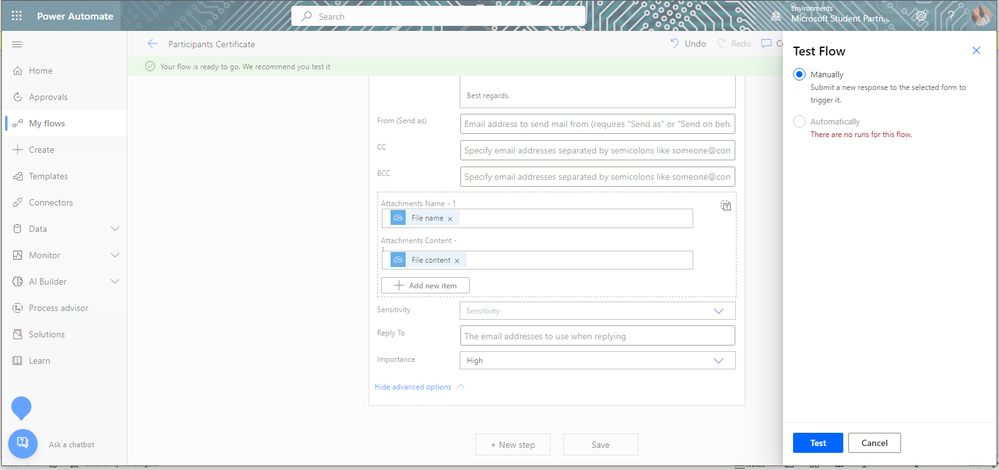Open My flows in the navigation

click(x=47, y=124)
